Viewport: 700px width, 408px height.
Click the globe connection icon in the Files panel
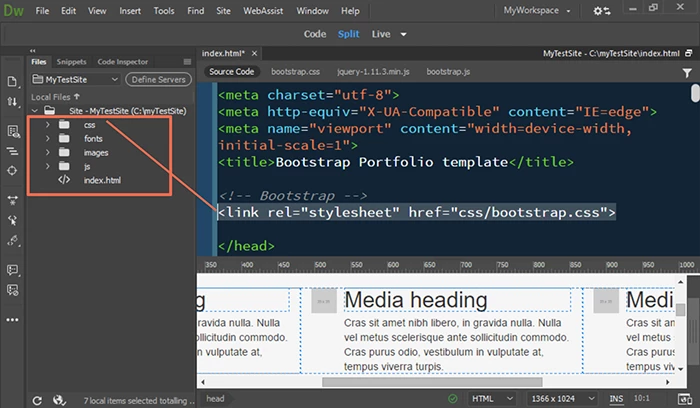(59, 400)
